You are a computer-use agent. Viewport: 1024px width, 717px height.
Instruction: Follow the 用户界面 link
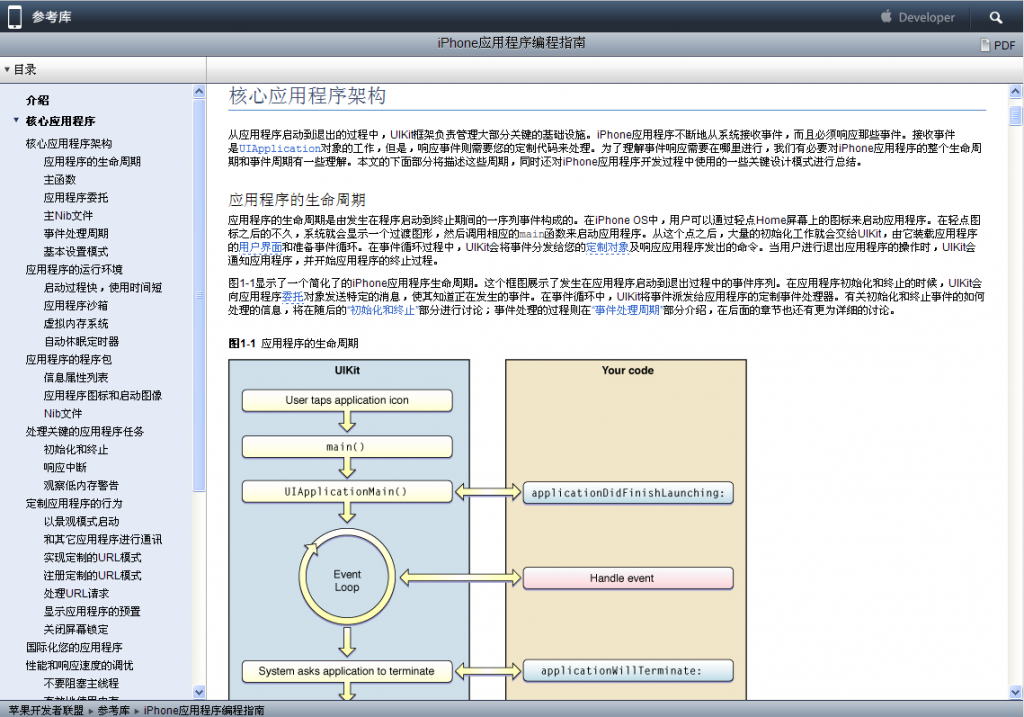(x=261, y=247)
